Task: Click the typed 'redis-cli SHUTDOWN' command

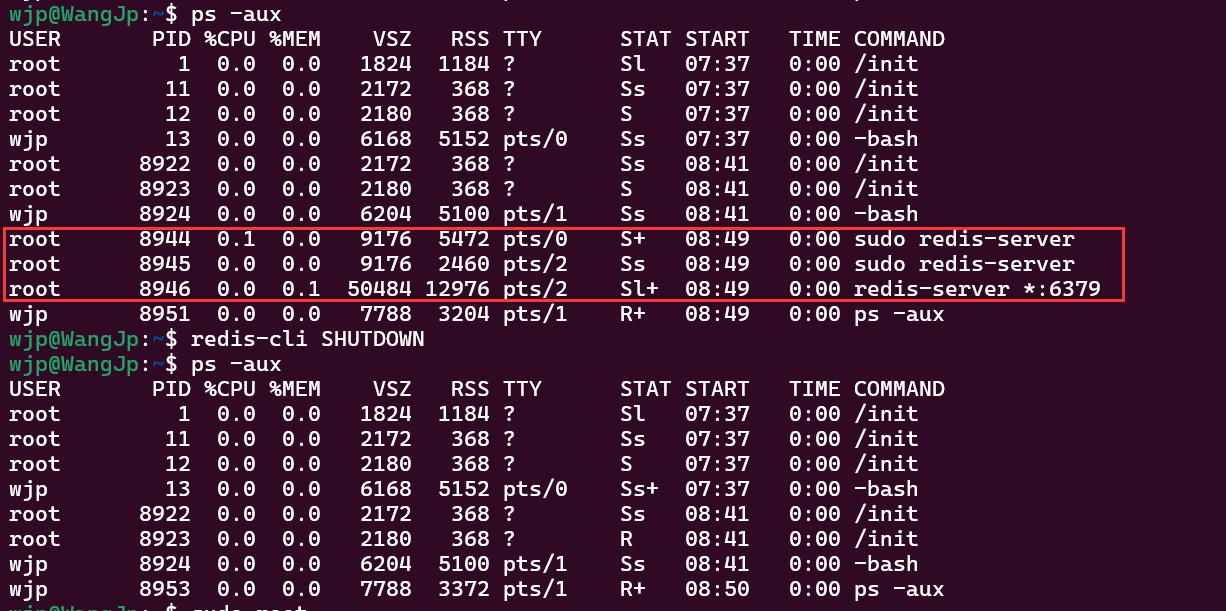Action: 308,339
